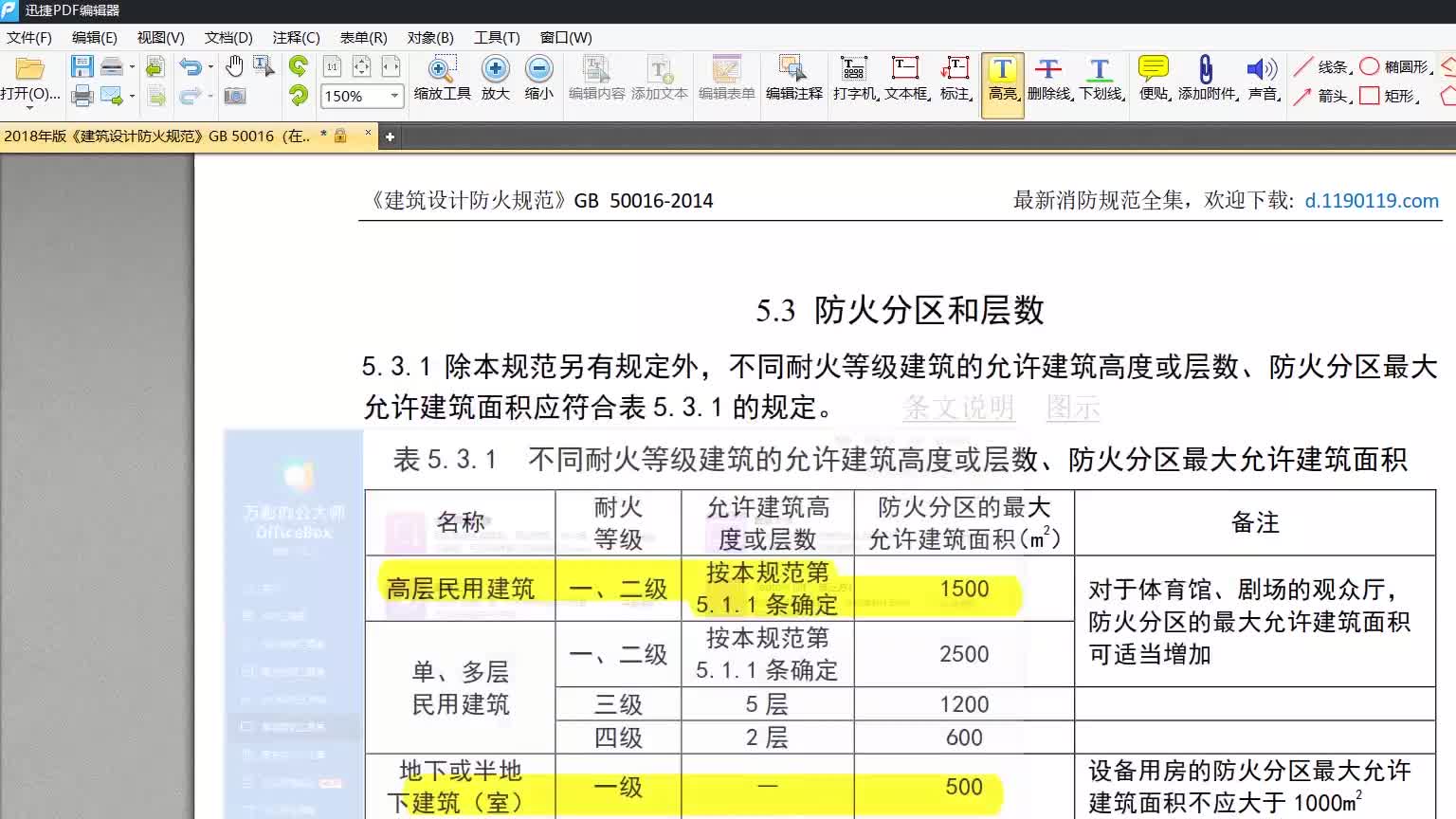1456x819 pixels.
Task: Rotate view with upper green arrow
Action: 299,65
